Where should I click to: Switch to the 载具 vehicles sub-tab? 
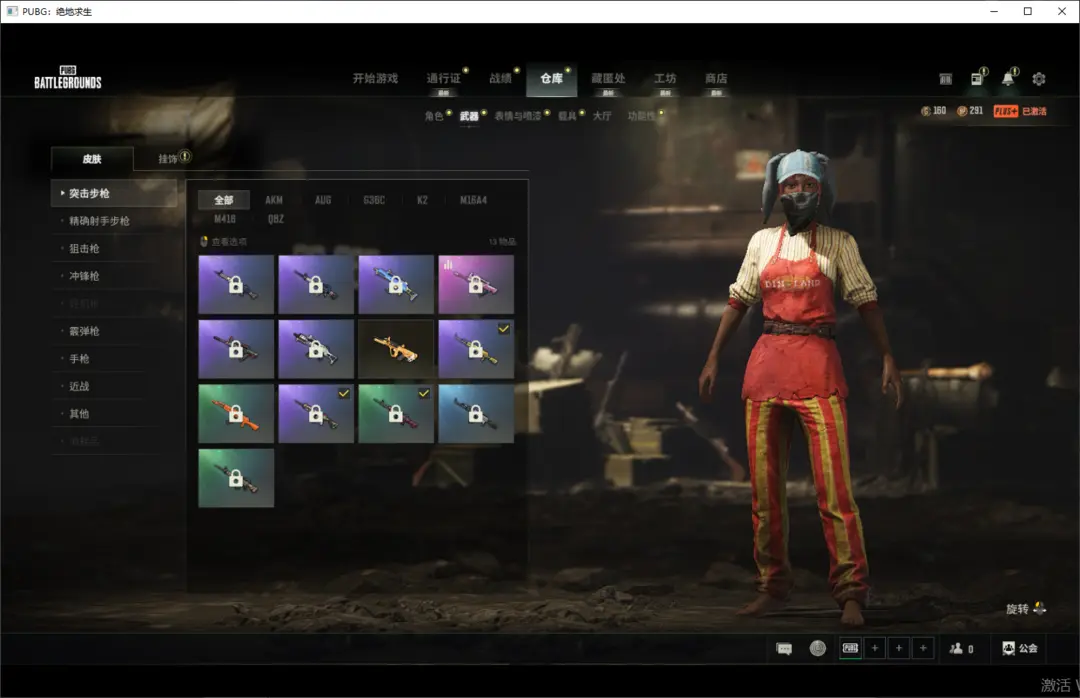pyautogui.click(x=567, y=116)
